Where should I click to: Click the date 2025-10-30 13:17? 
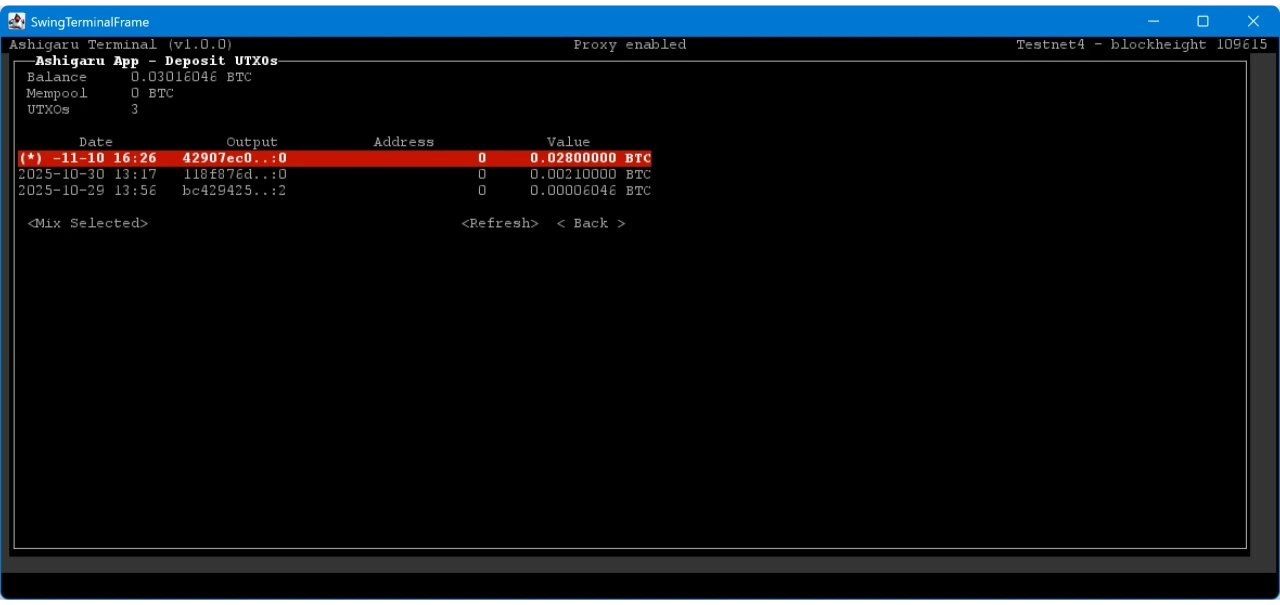(88, 174)
